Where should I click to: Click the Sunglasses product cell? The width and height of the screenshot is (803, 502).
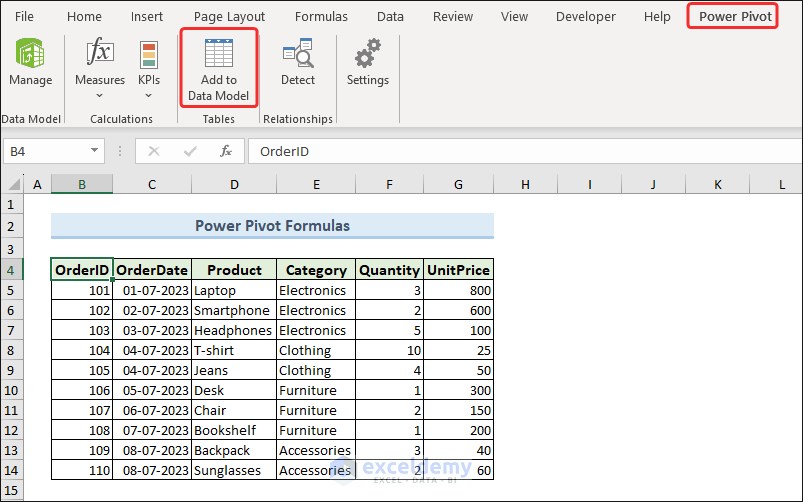(x=234, y=470)
